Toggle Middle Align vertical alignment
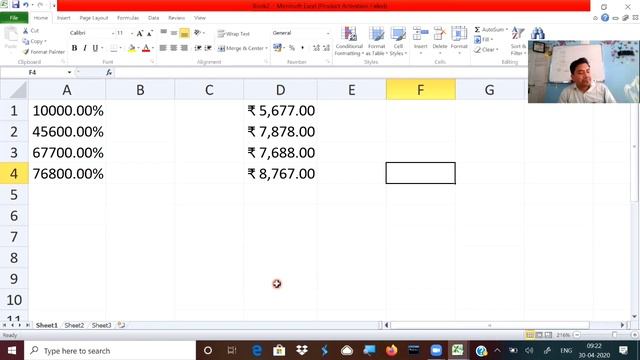 174,33
